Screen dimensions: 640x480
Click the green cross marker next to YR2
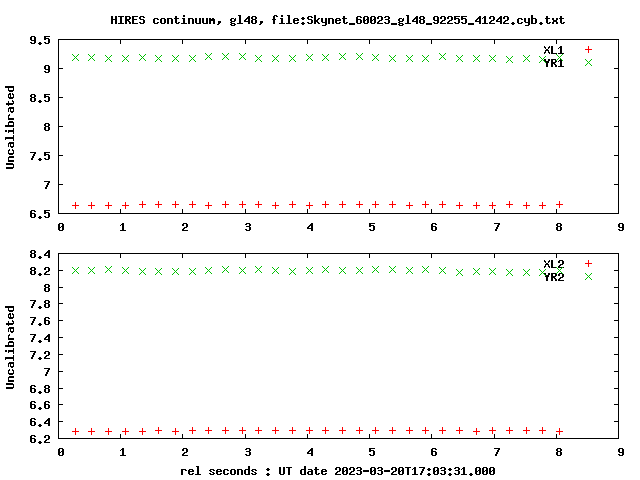(588, 276)
